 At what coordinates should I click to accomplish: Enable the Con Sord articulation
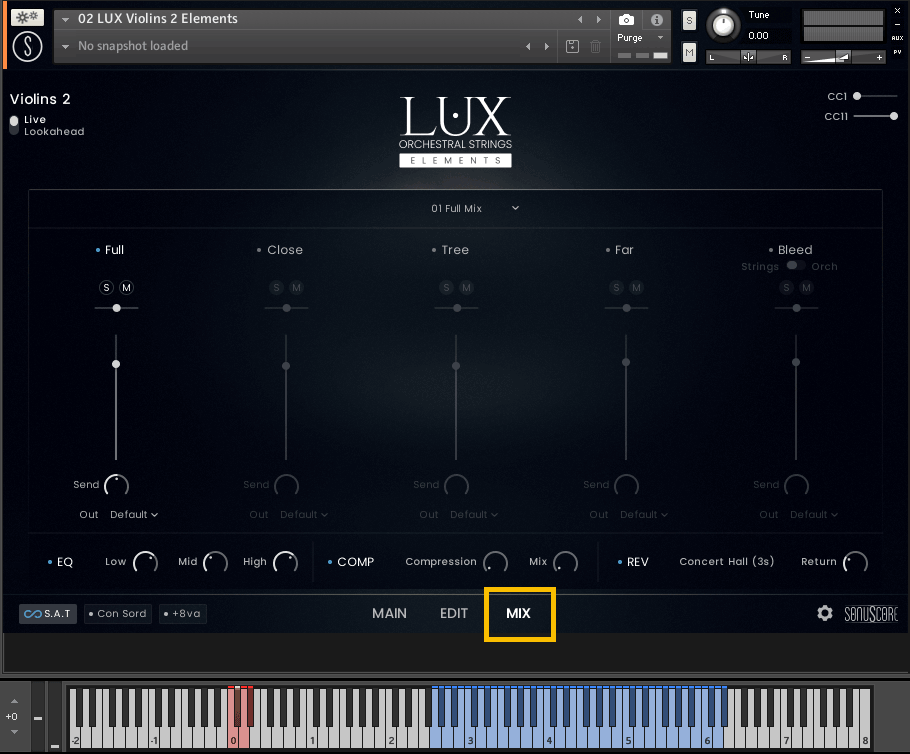[117, 613]
